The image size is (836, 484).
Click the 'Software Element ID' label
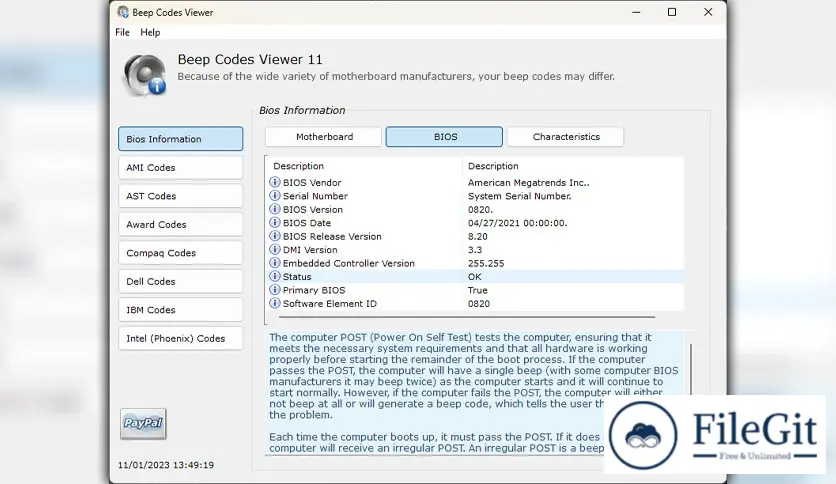coord(329,303)
